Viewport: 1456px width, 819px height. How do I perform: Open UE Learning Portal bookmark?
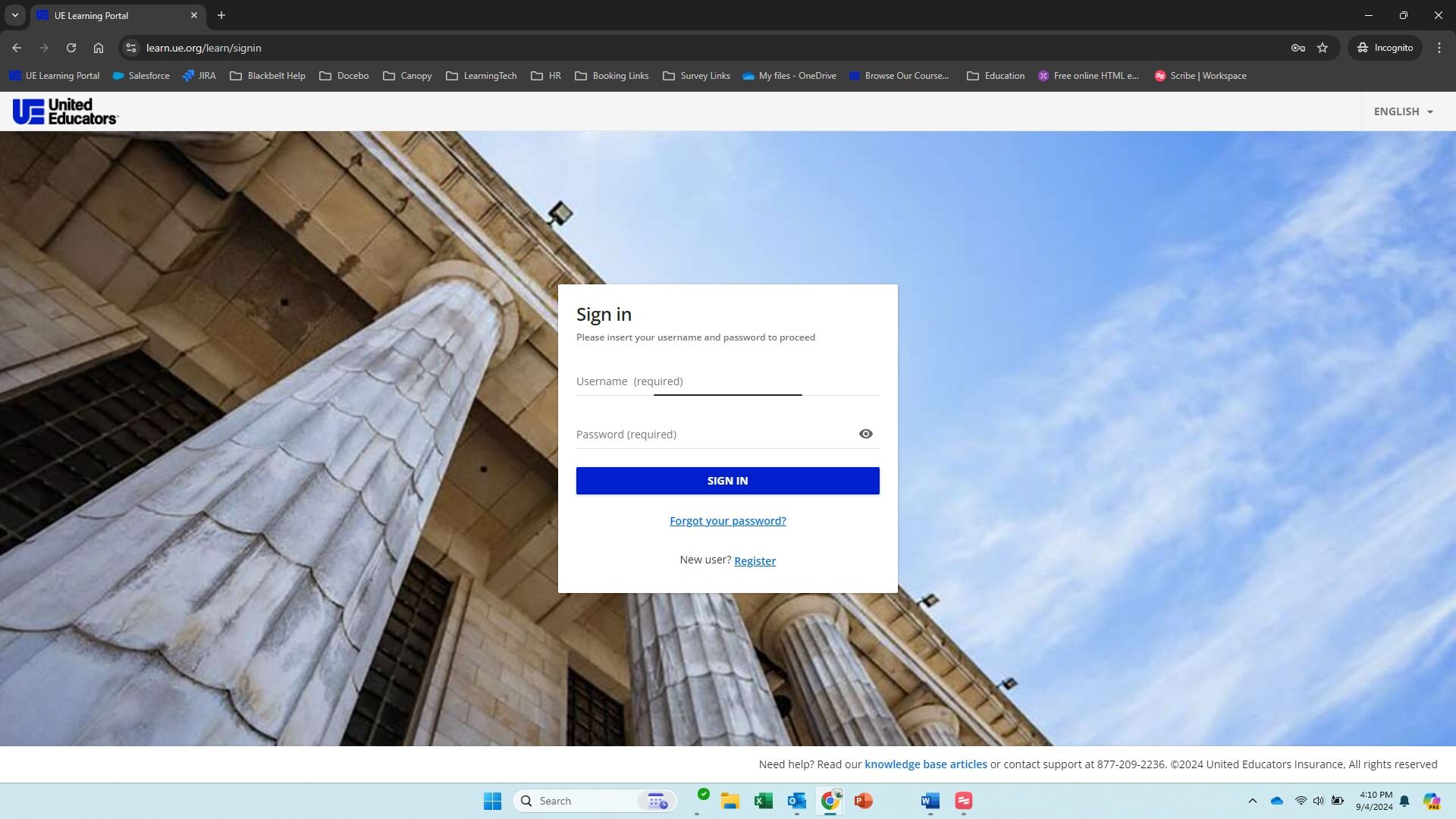(55, 76)
